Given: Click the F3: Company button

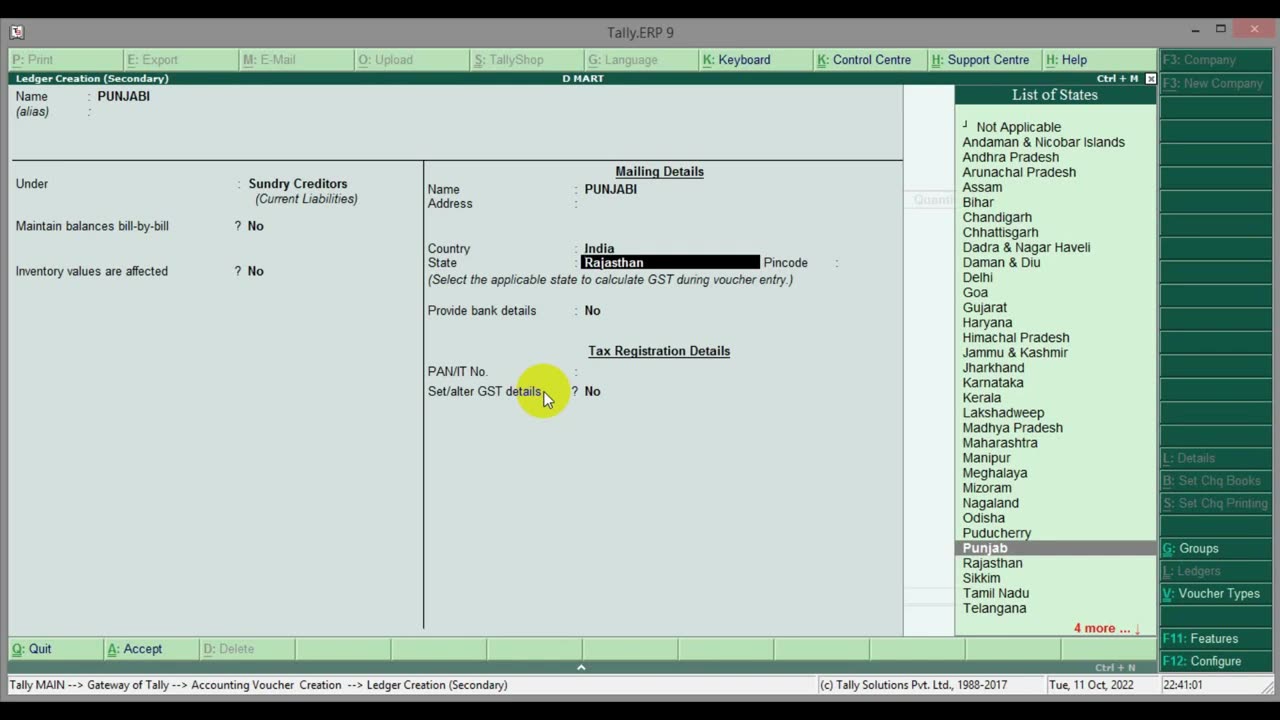Looking at the screenshot, I should (1216, 60).
